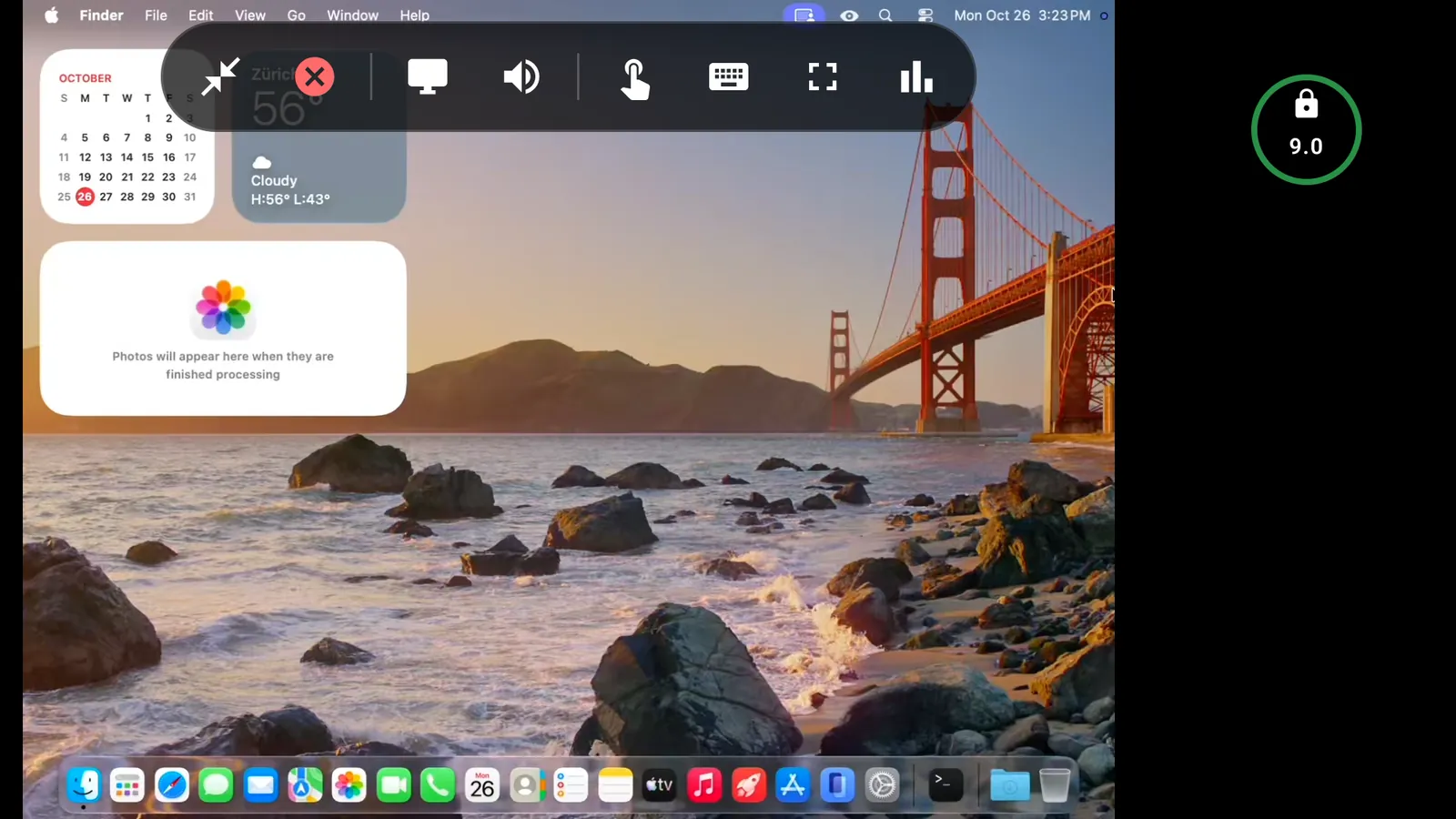Collapse the remote session toolbar with inward arrows

pyautogui.click(x=220, y=76)
